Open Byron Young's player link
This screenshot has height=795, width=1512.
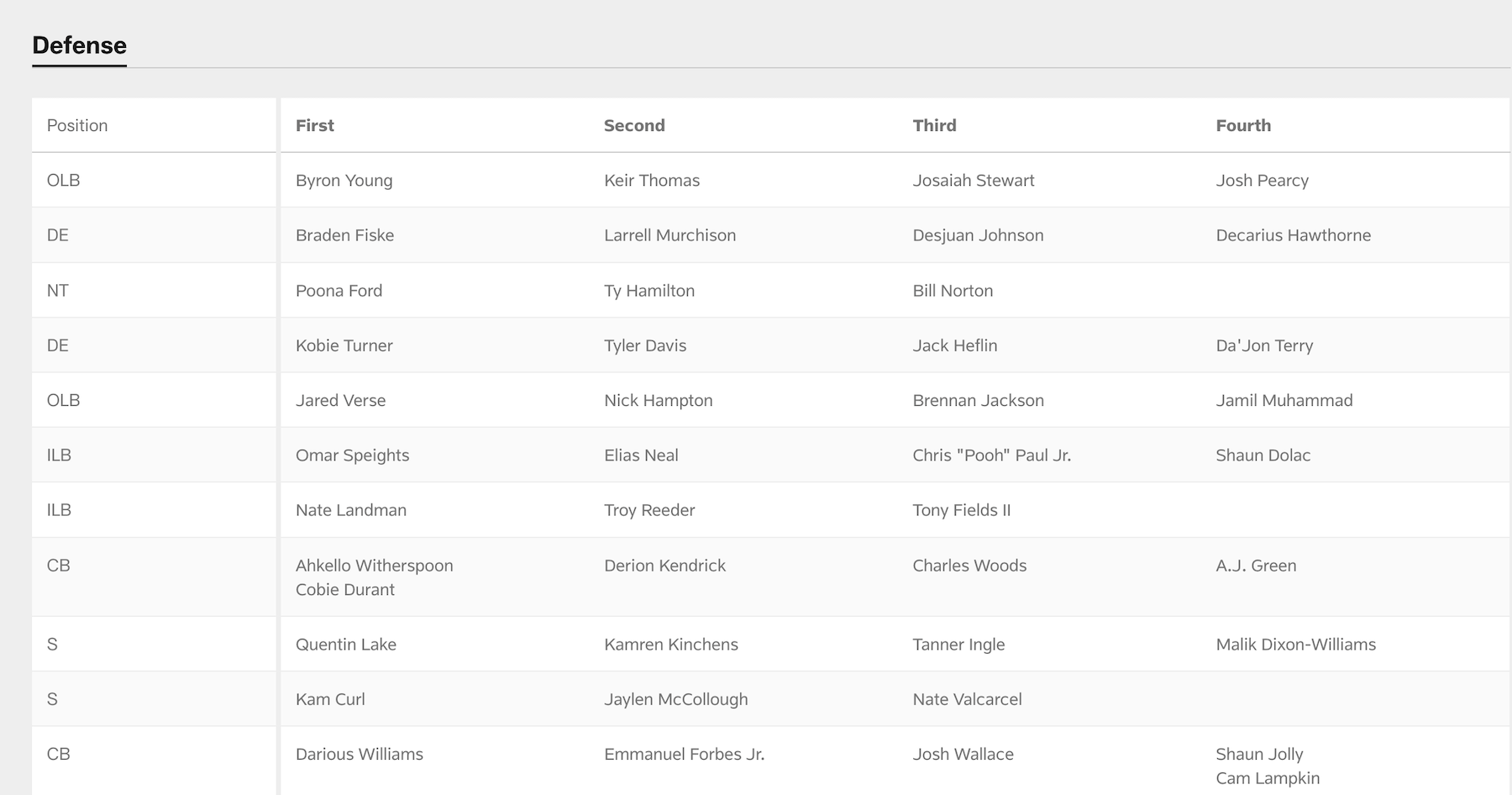(344, 181)
